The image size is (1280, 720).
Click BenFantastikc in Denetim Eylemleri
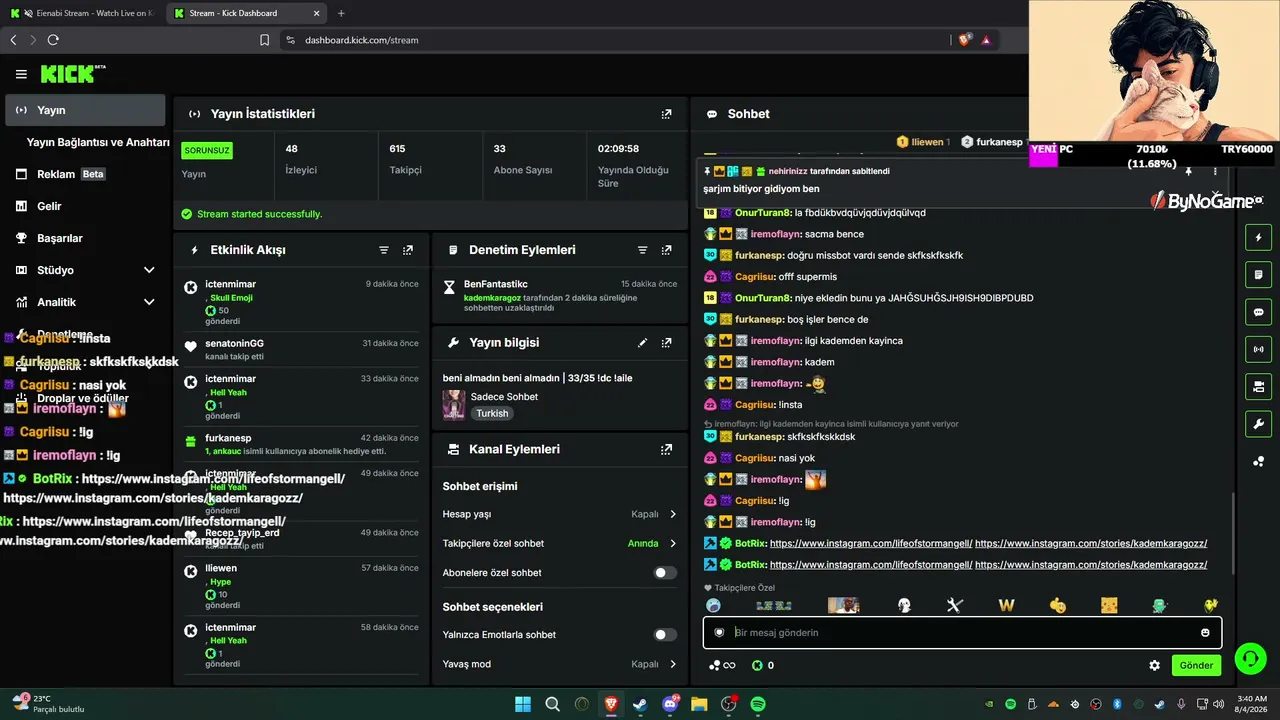(x=495, y=284)
